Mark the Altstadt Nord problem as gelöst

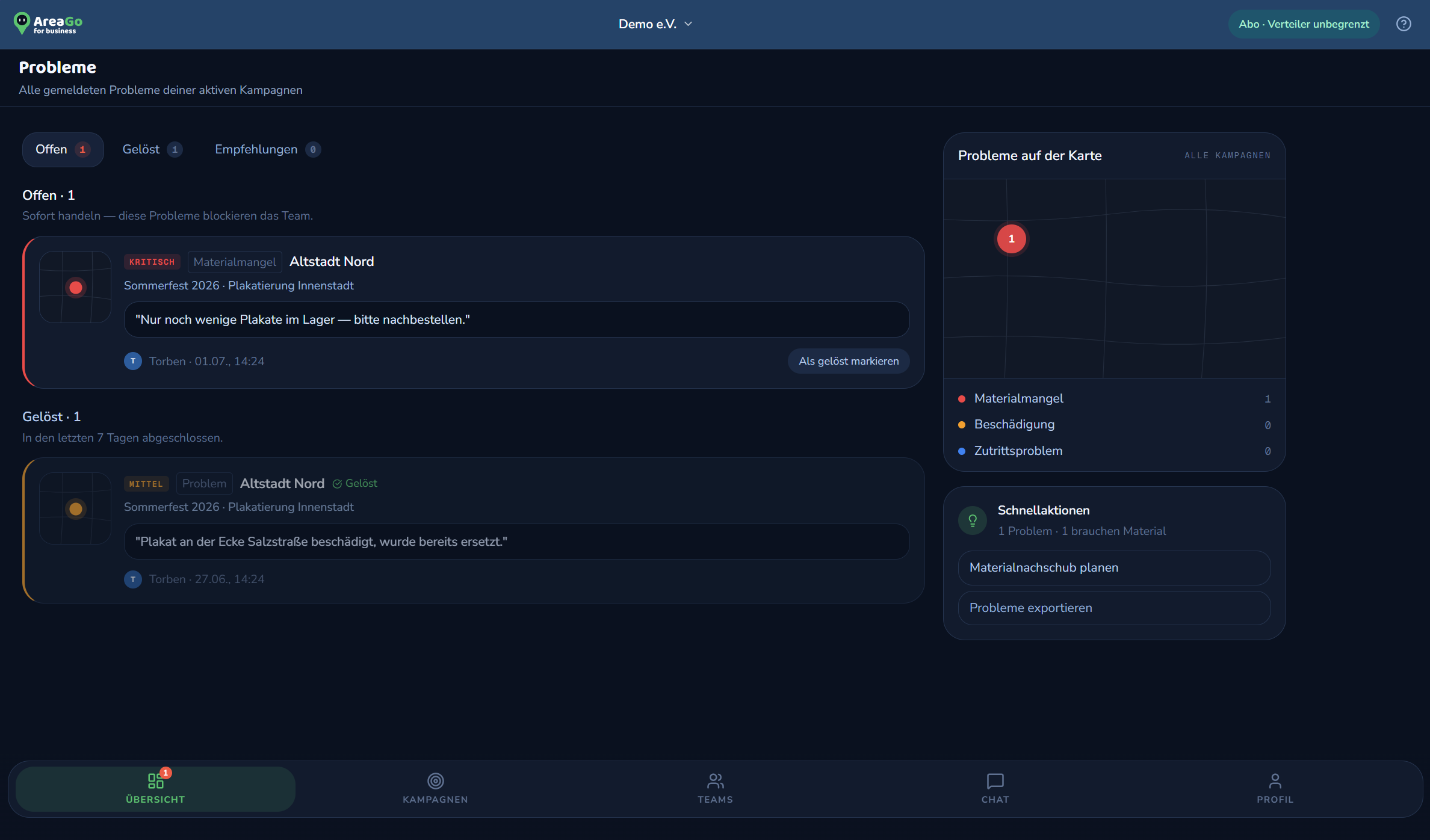click(849, 361)
